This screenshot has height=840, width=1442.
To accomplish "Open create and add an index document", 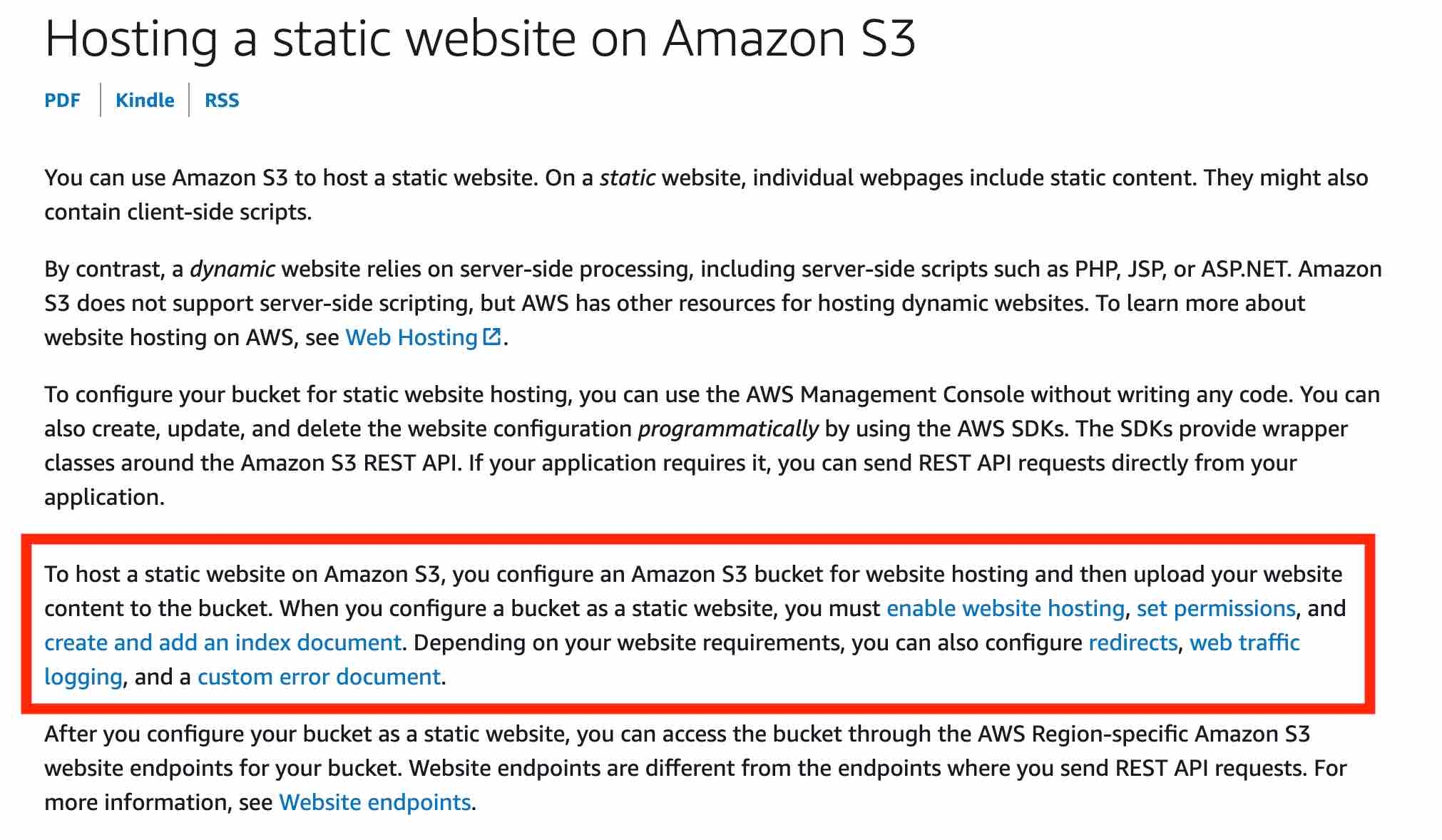I will click(223, 642).
